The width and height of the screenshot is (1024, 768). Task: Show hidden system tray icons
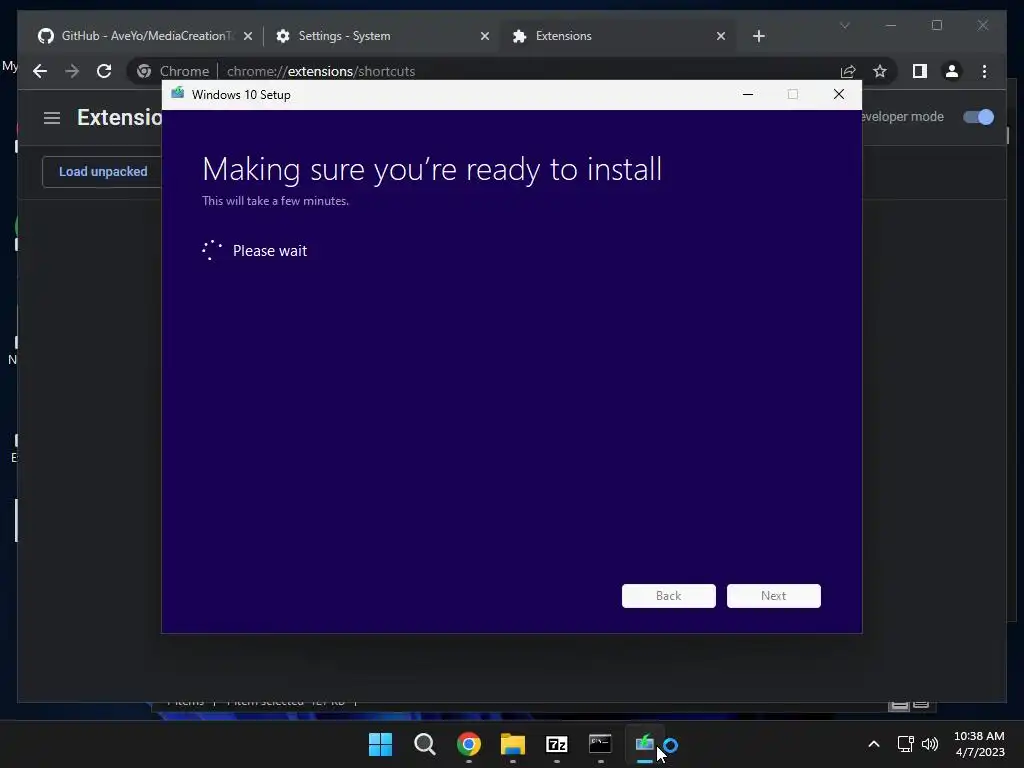(x=874, y=744)
